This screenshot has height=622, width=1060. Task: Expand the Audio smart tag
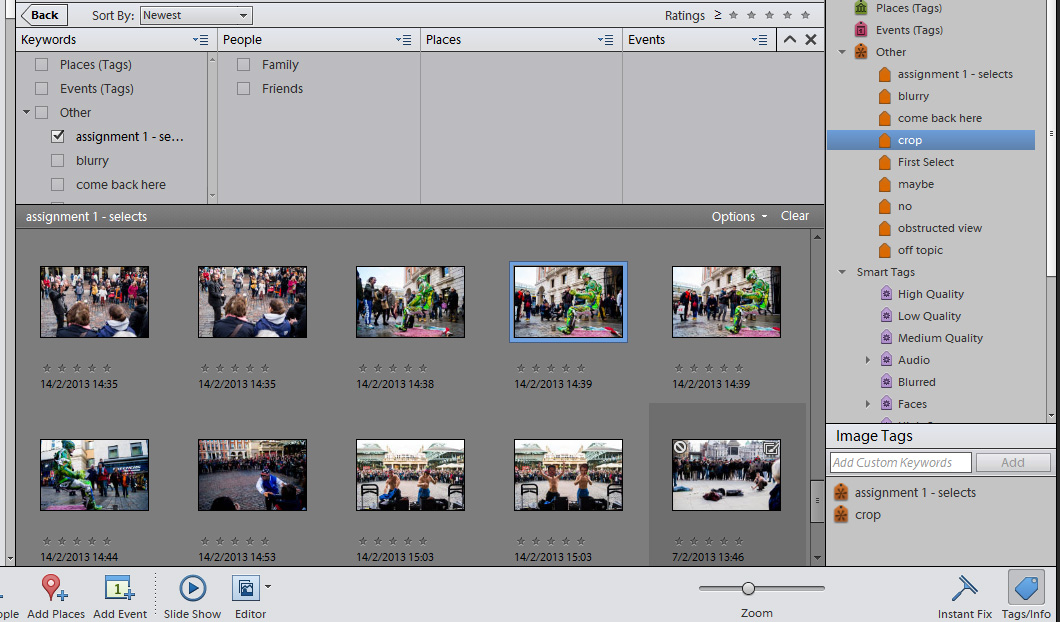pos(868,360)
